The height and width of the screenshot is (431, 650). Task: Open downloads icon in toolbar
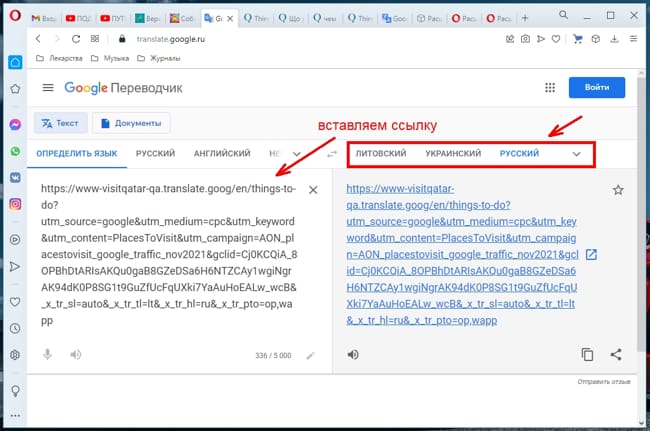click(614, 39)
